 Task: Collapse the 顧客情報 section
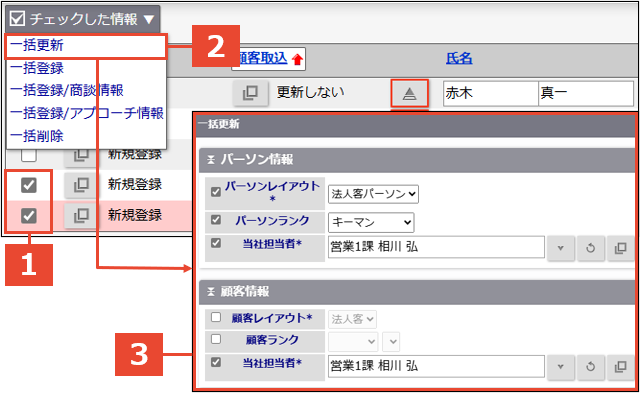pos(211,292)
